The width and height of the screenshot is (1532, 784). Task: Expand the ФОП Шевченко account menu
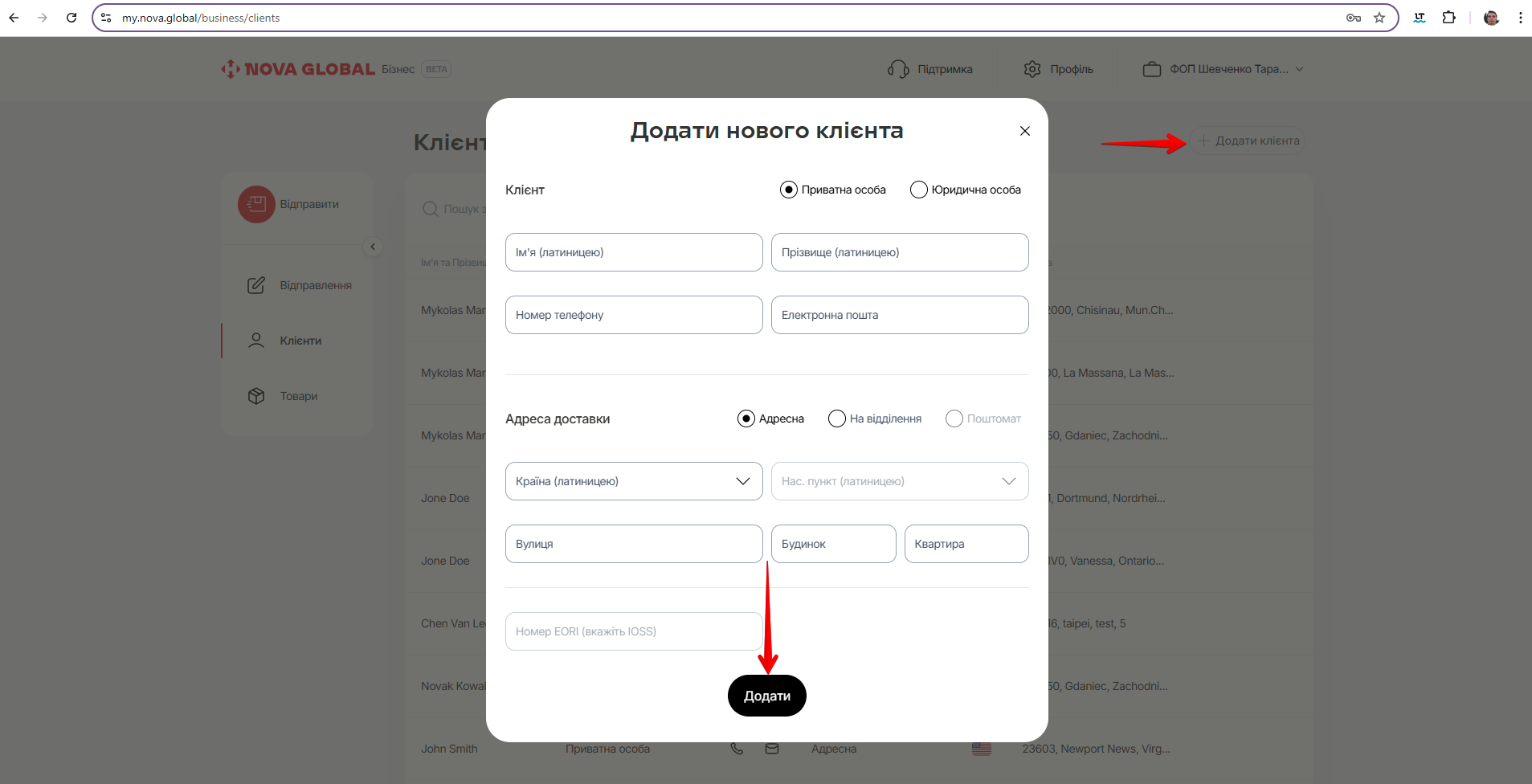tap(1299, 69)
